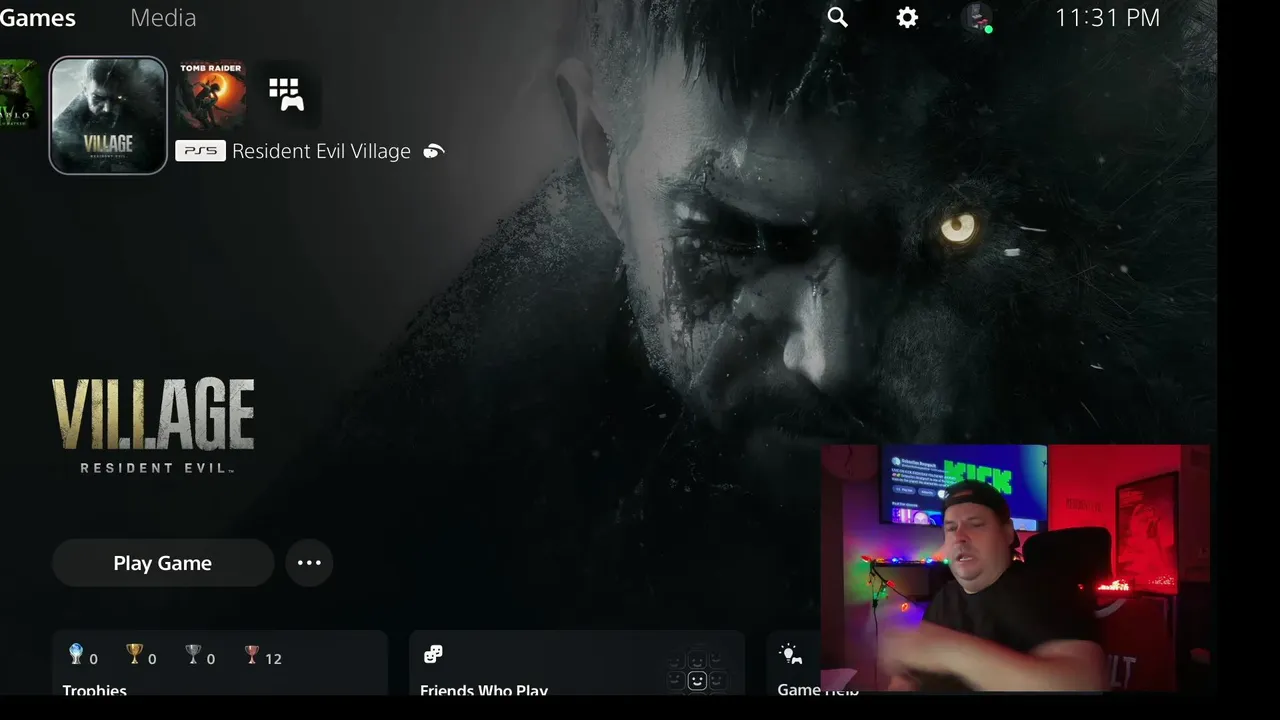Open the search magnifier icon

[x=838, y=17]
